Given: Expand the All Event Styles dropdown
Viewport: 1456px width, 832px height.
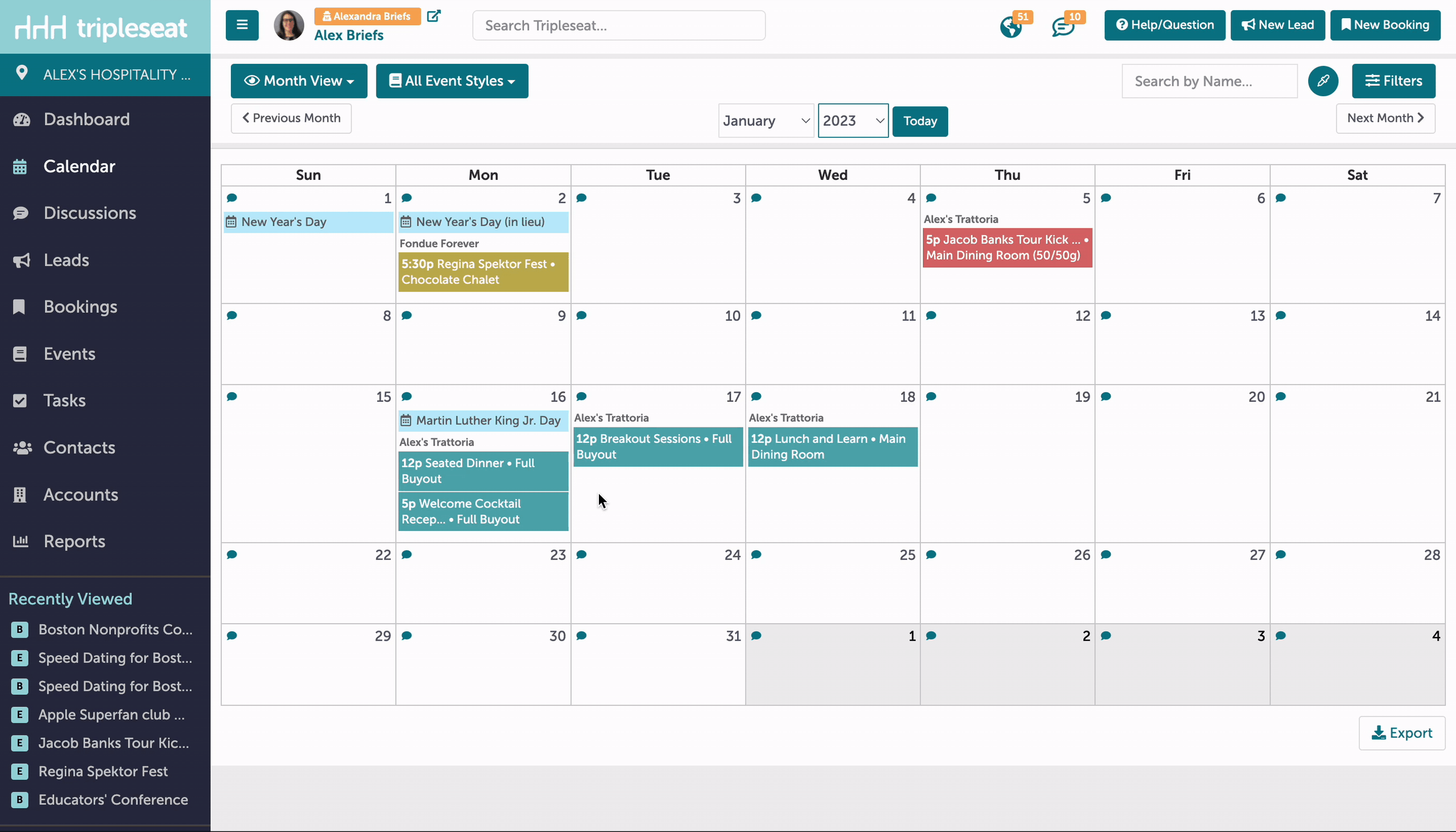Looking at the screenshot, I should 452,81.
